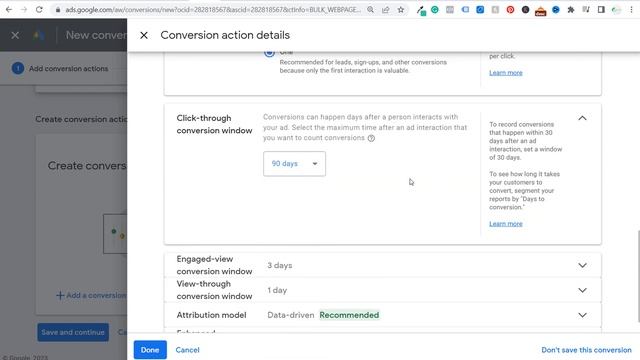This screenshot has width=640, height=360.
Task: Click the 3 days value text
Action: [x=280, y=266]
